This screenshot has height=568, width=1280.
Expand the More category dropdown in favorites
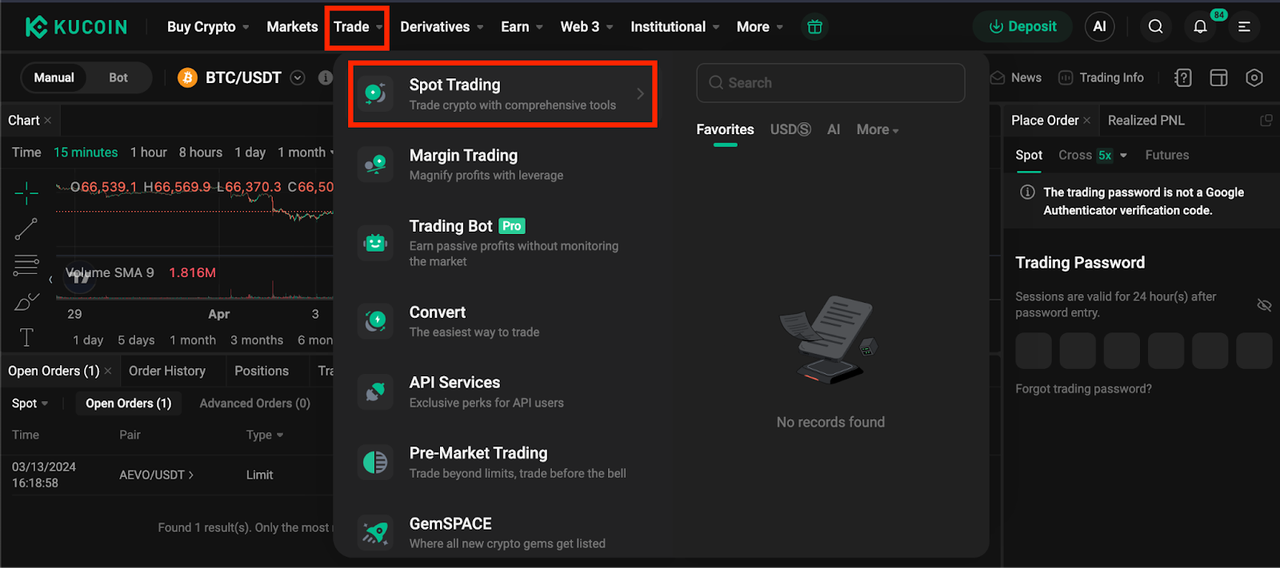pos(877,130)
